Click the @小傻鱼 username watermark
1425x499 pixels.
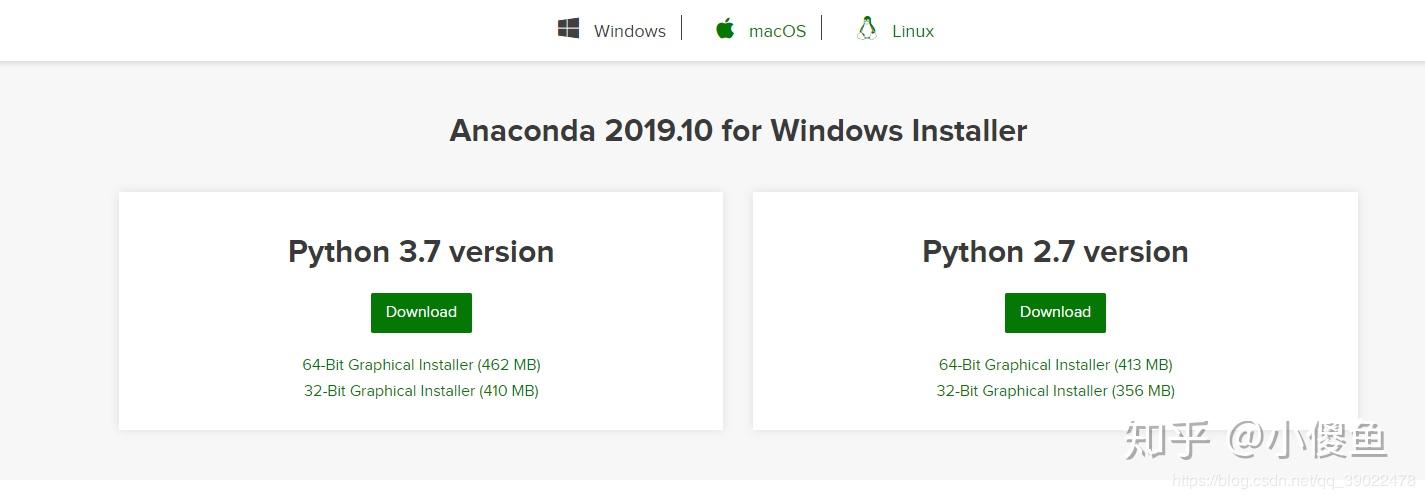[x=1308, y=440]
